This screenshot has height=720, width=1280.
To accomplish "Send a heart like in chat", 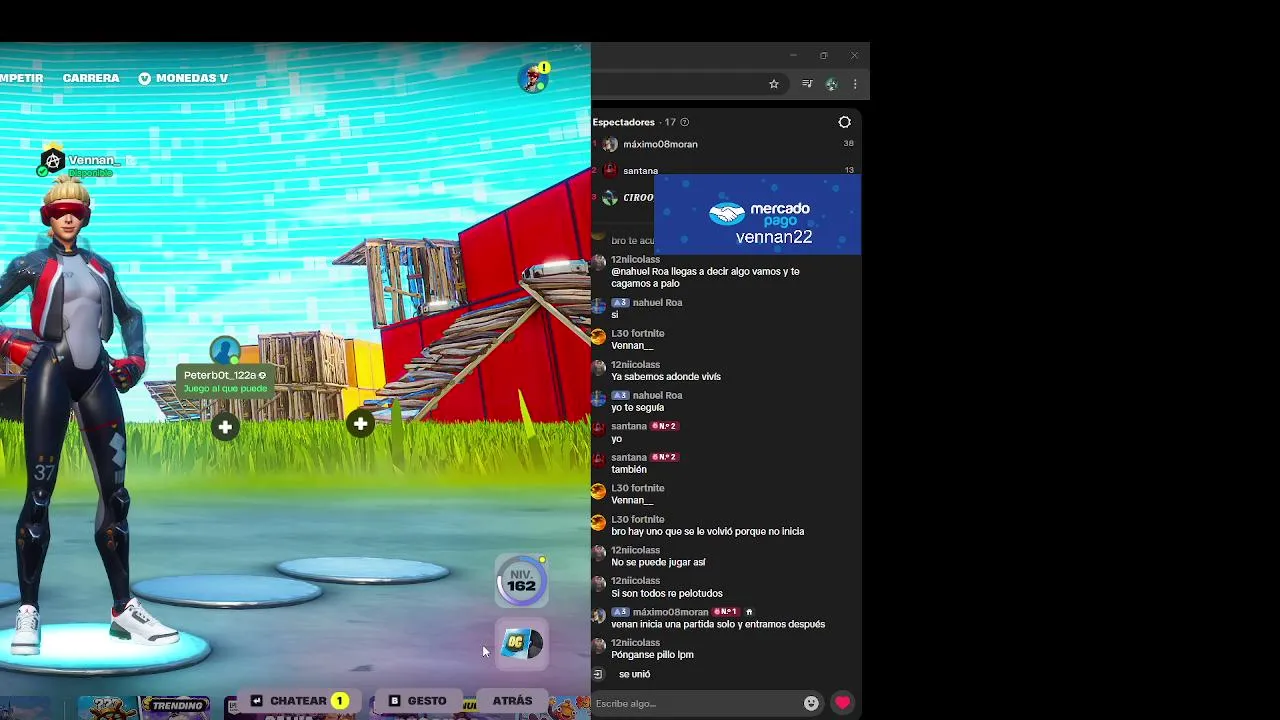I will 842,703.
